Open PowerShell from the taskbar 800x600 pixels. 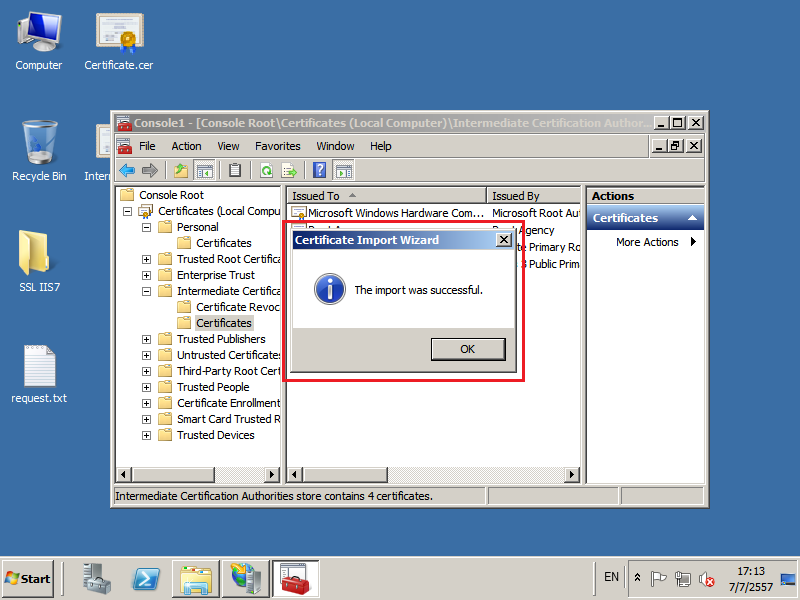[147, 578]
